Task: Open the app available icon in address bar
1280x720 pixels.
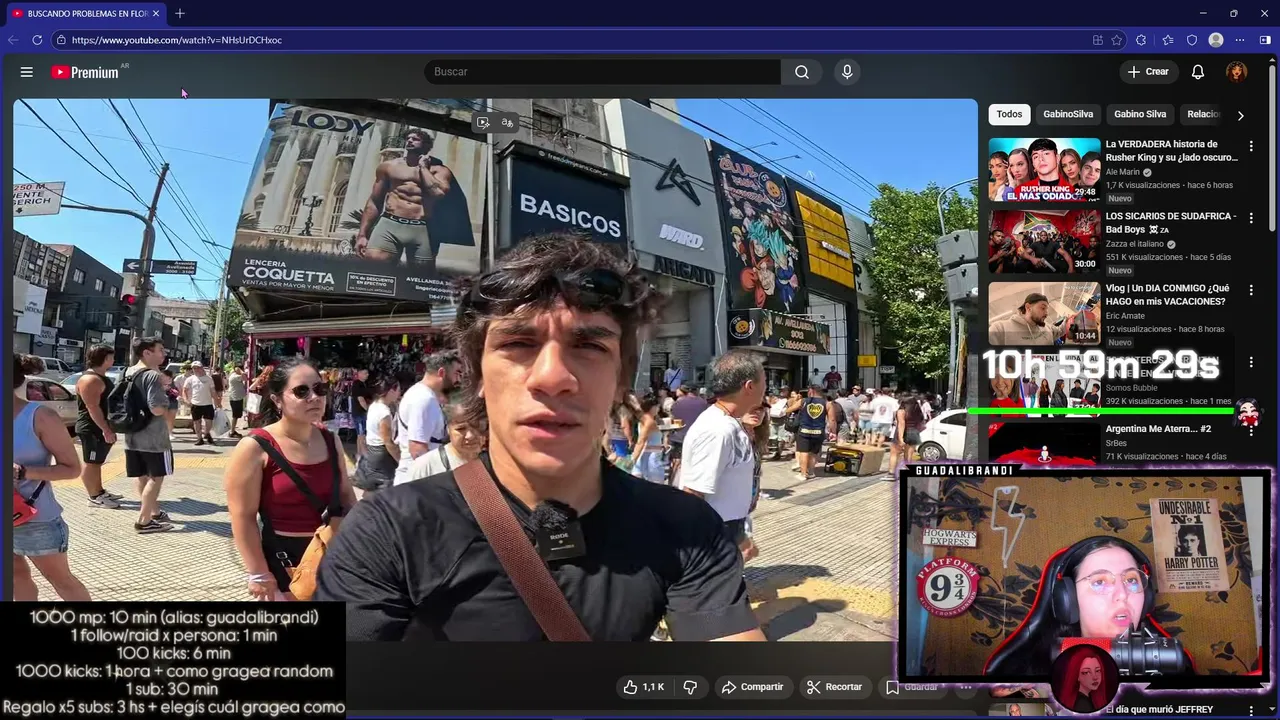Action: point(1098,40)
